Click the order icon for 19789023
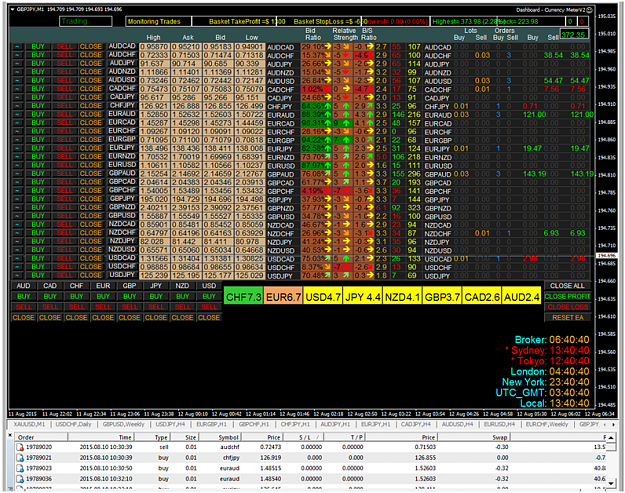The height and width of the screenshot is (493, 625). click(x=20, y=468)
